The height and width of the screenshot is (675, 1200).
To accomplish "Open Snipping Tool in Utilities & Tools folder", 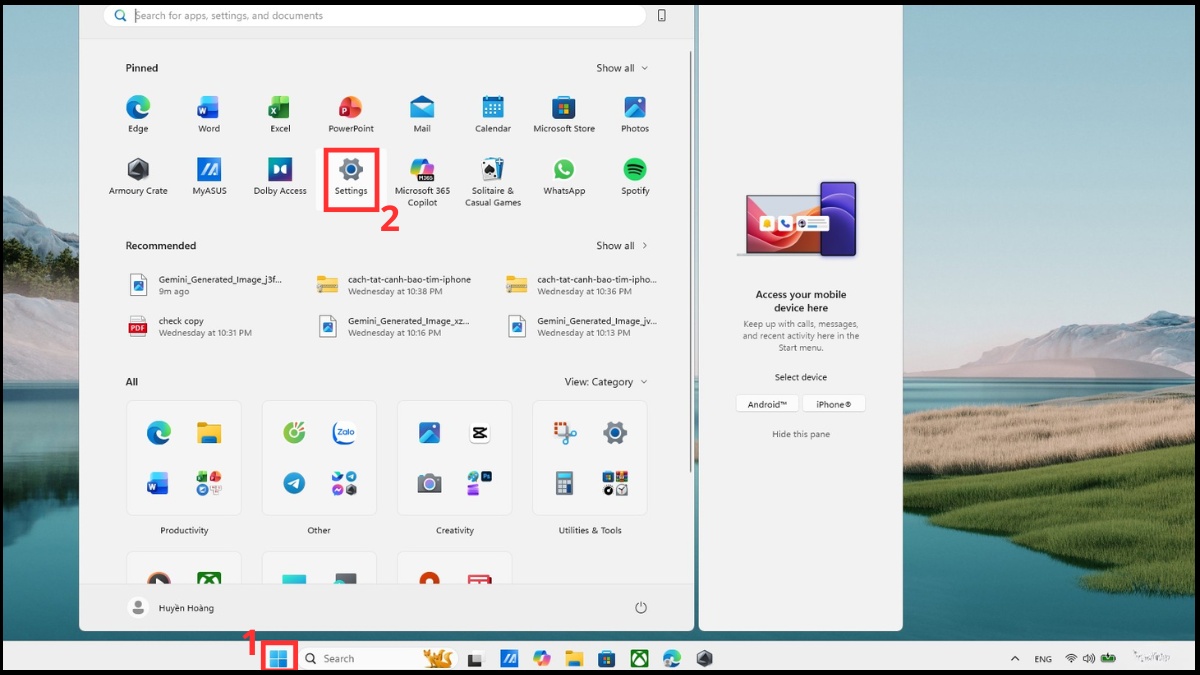I will pos(565,433).
